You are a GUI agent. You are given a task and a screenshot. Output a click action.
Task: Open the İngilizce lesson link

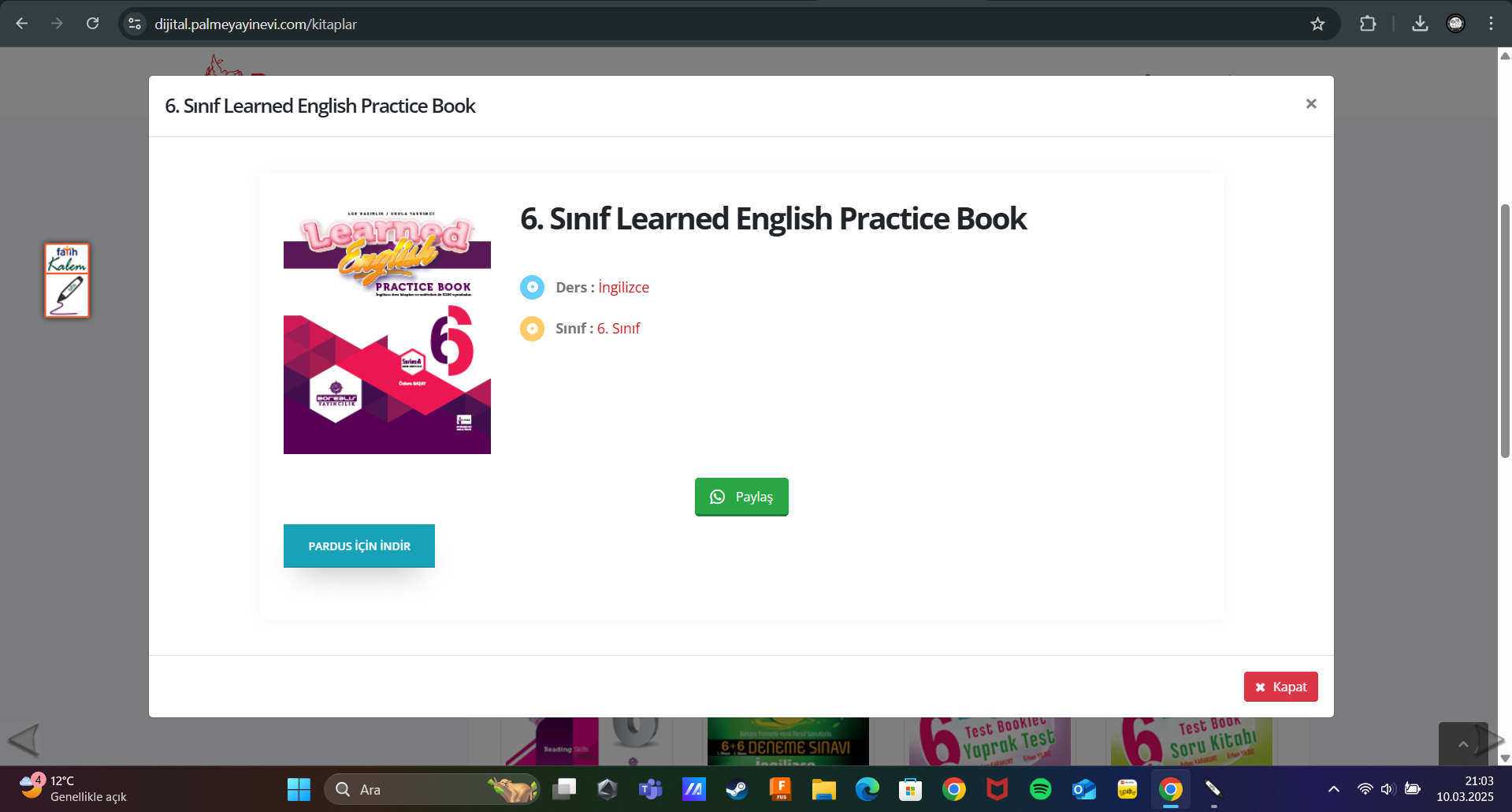tap(623, 288)
